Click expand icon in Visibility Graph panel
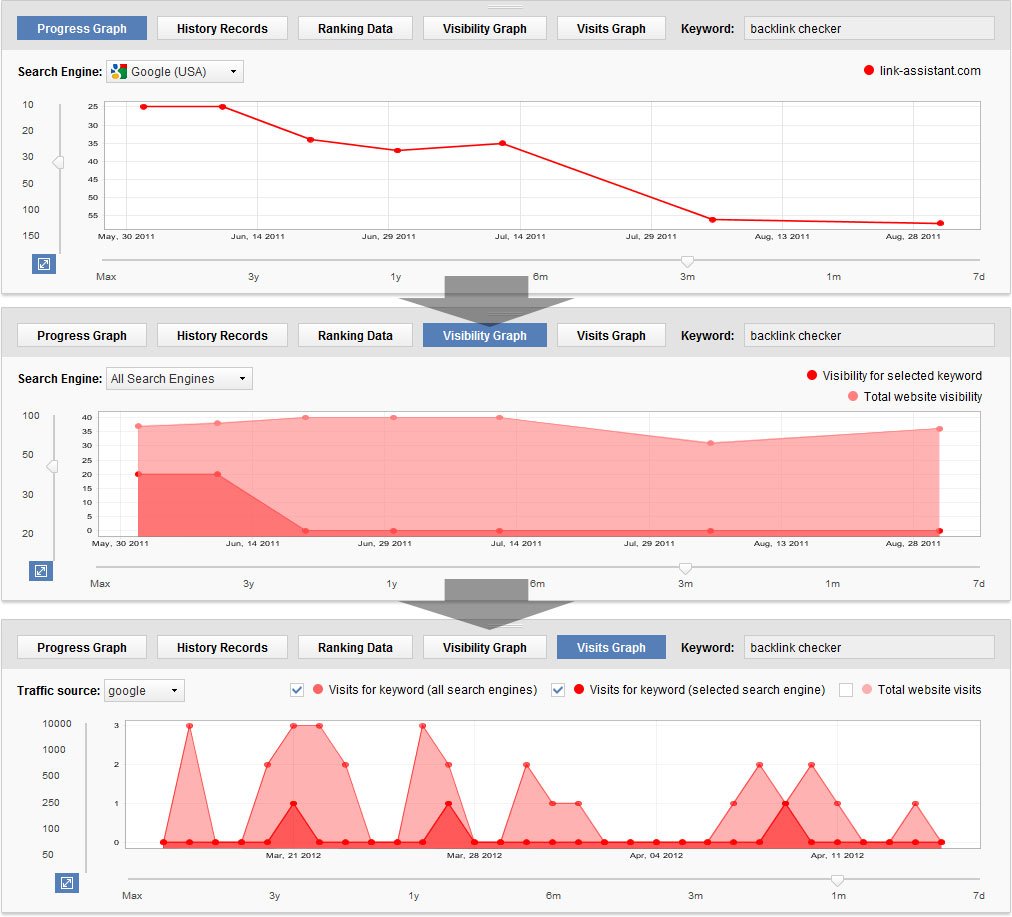The image size is (1012, 917). coord(41,571)
